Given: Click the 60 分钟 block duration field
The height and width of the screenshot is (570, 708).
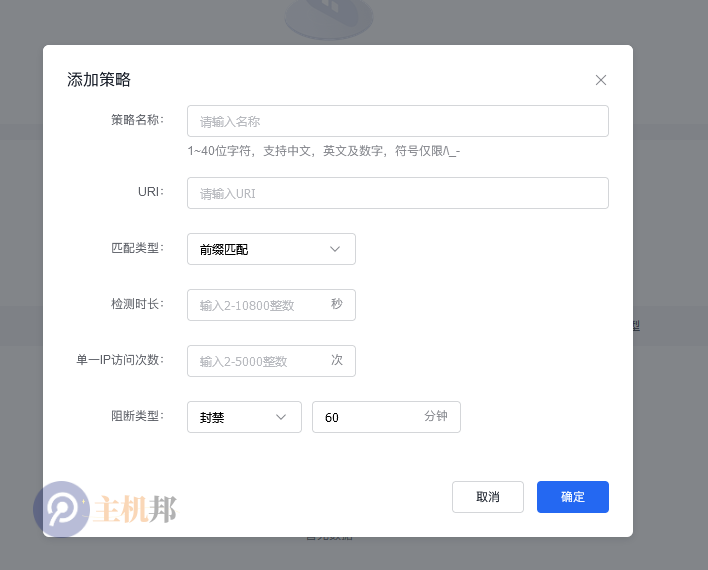Looking at the screenshot, I should (387, 417).
